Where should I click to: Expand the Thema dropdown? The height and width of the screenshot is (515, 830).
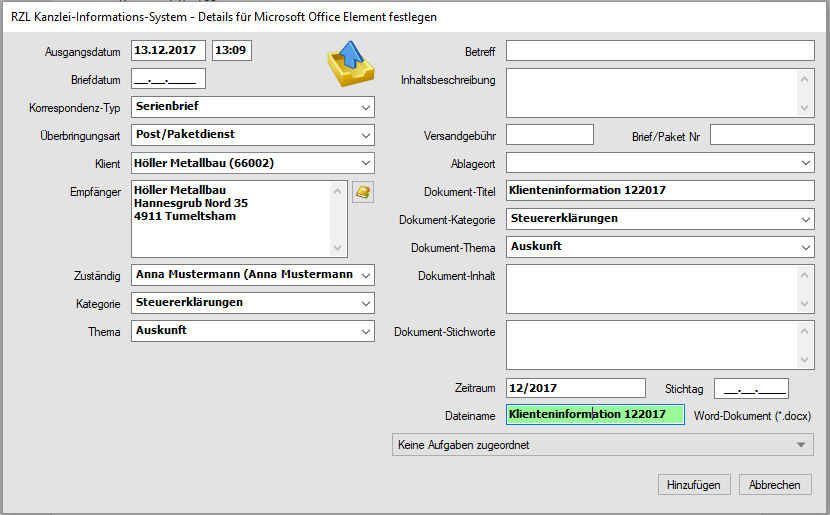click(365, 331)
